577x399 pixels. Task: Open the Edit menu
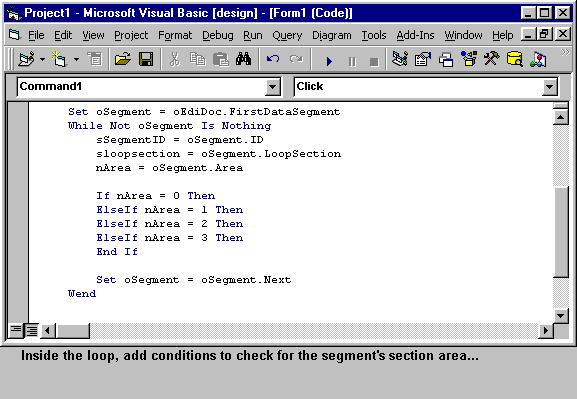[x=63, y=35]
